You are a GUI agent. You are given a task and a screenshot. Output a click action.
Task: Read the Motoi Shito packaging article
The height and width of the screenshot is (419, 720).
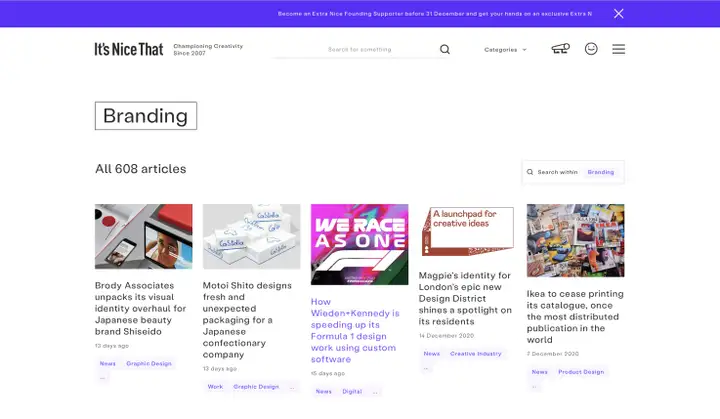click(x=248, y=320)
